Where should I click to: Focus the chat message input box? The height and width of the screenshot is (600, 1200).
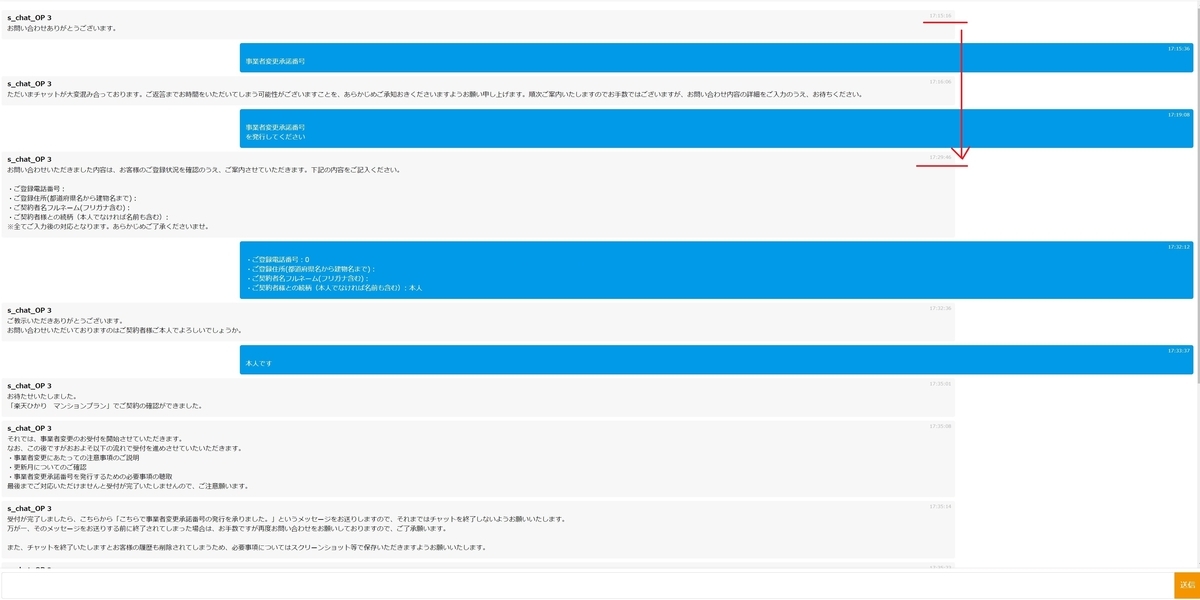pyautogui.click(x=587, y=585)
